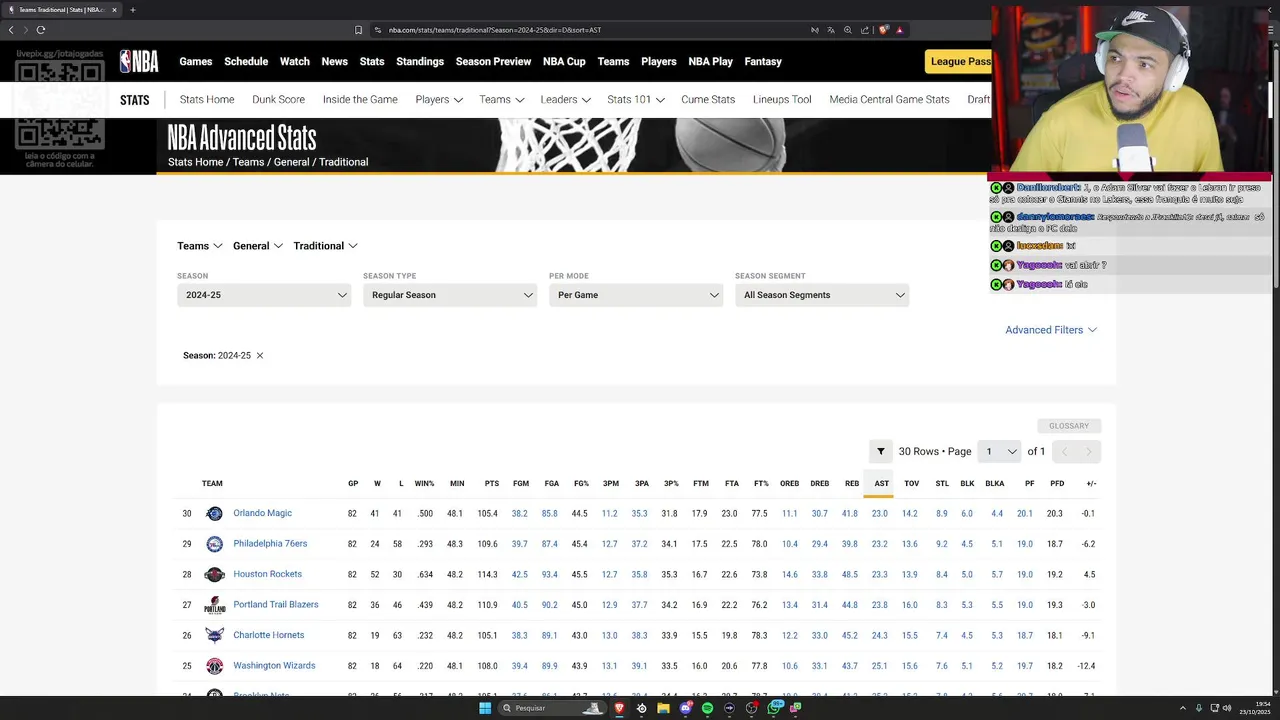This screenshot has width=1280, height=720.
Task: Click Charlotte Hornets 3PA value 38.3
Action: pyautogui.click(x=639, y=635)
